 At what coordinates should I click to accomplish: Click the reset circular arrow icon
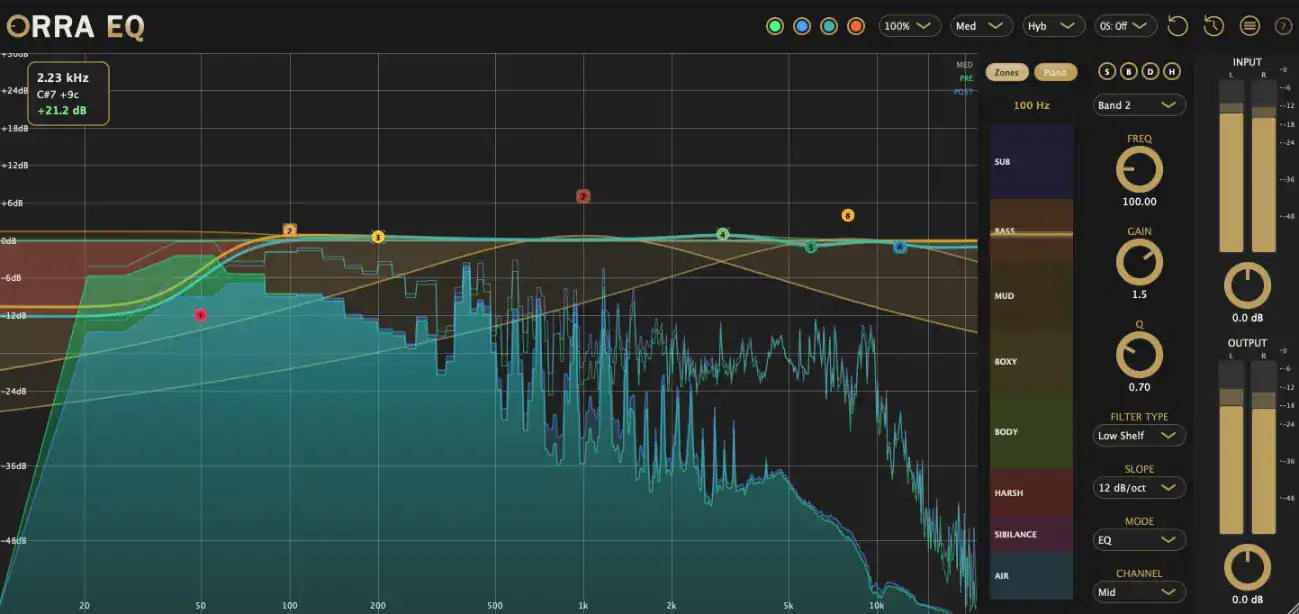tap(1178, 26)
